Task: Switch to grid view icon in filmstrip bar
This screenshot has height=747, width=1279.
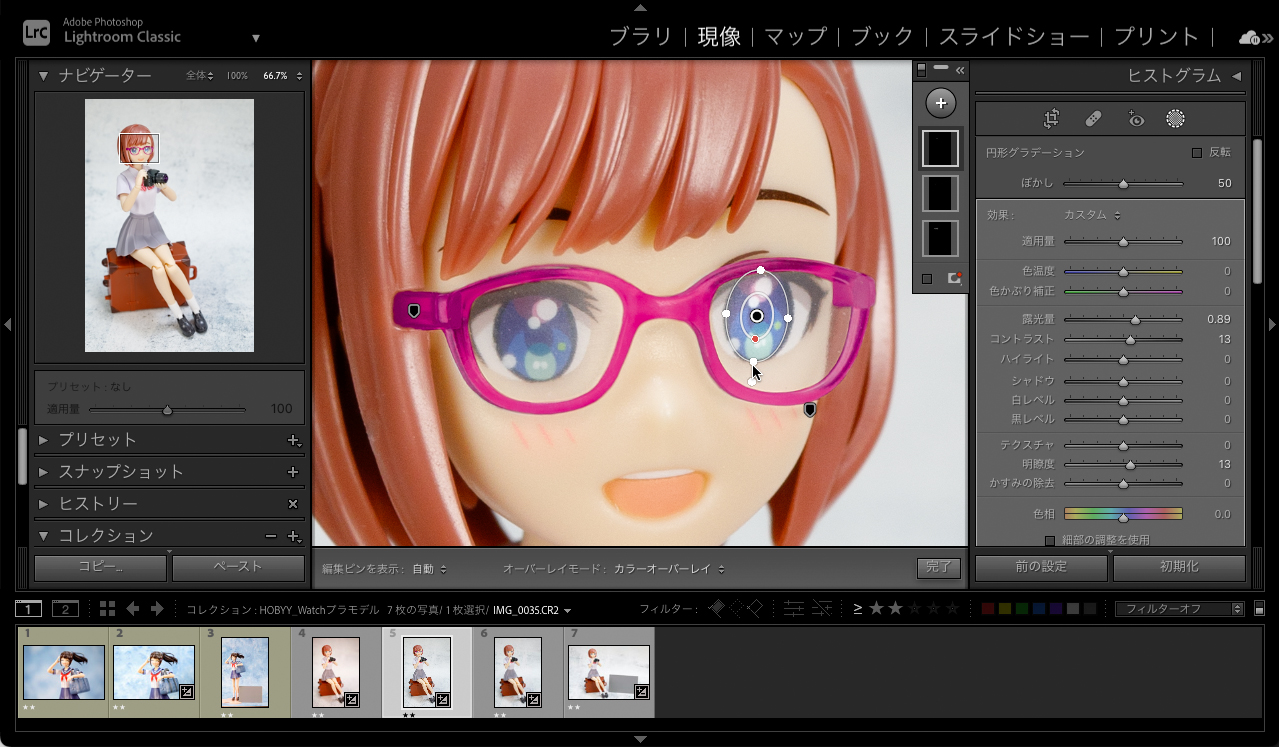Action: click(x=107, y=608)
